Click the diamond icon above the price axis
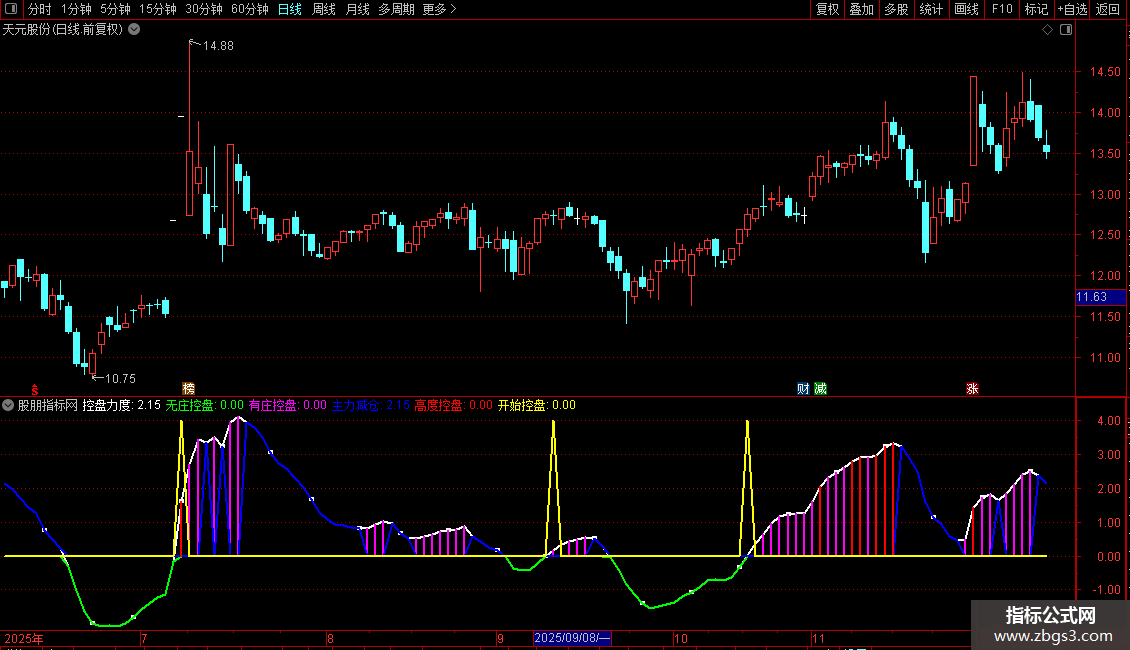Image resolution: width=1130 pixels, height=650 pixels. click(1047, 30)
